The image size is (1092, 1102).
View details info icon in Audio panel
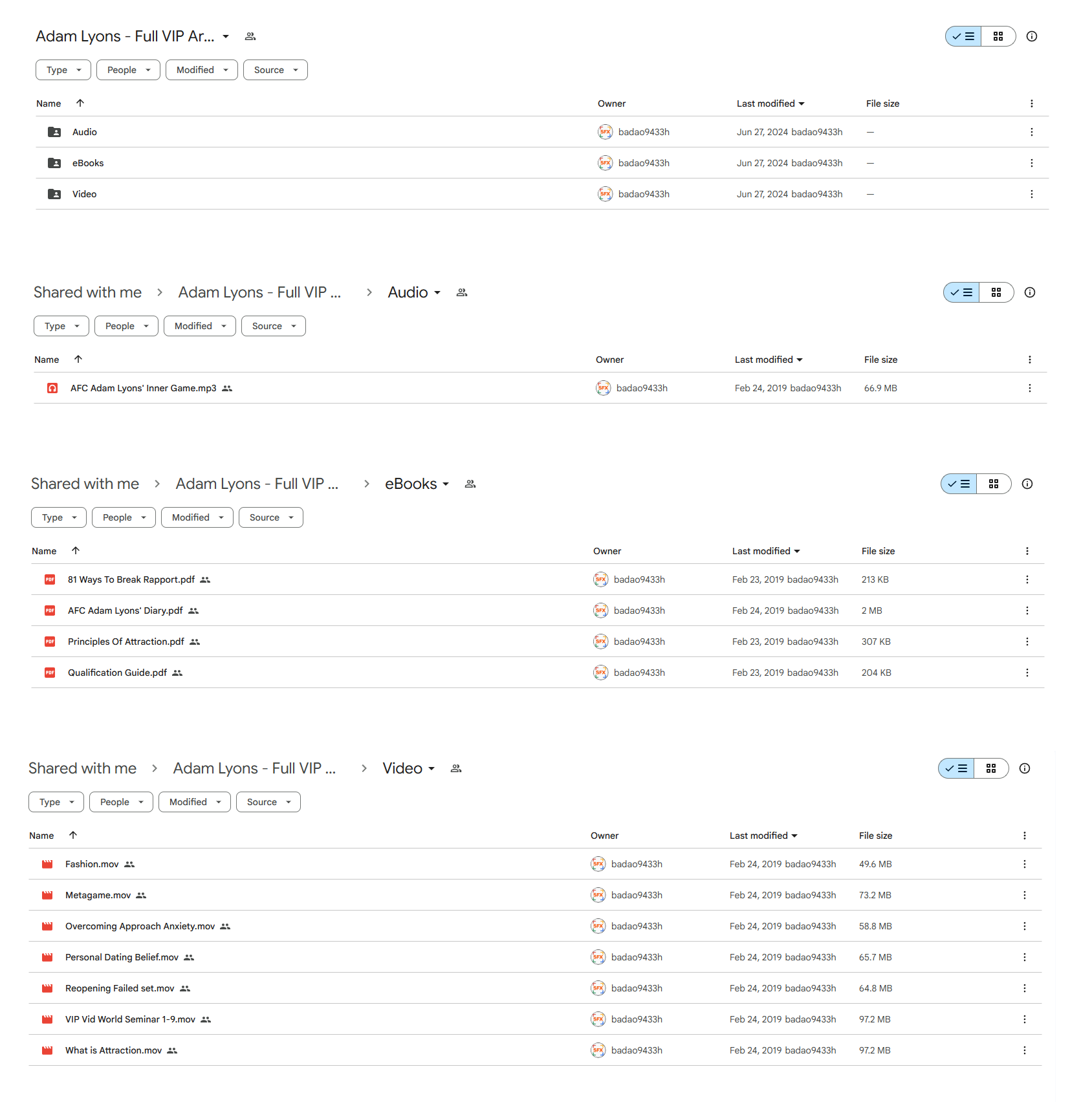(x=1030, y=292)
